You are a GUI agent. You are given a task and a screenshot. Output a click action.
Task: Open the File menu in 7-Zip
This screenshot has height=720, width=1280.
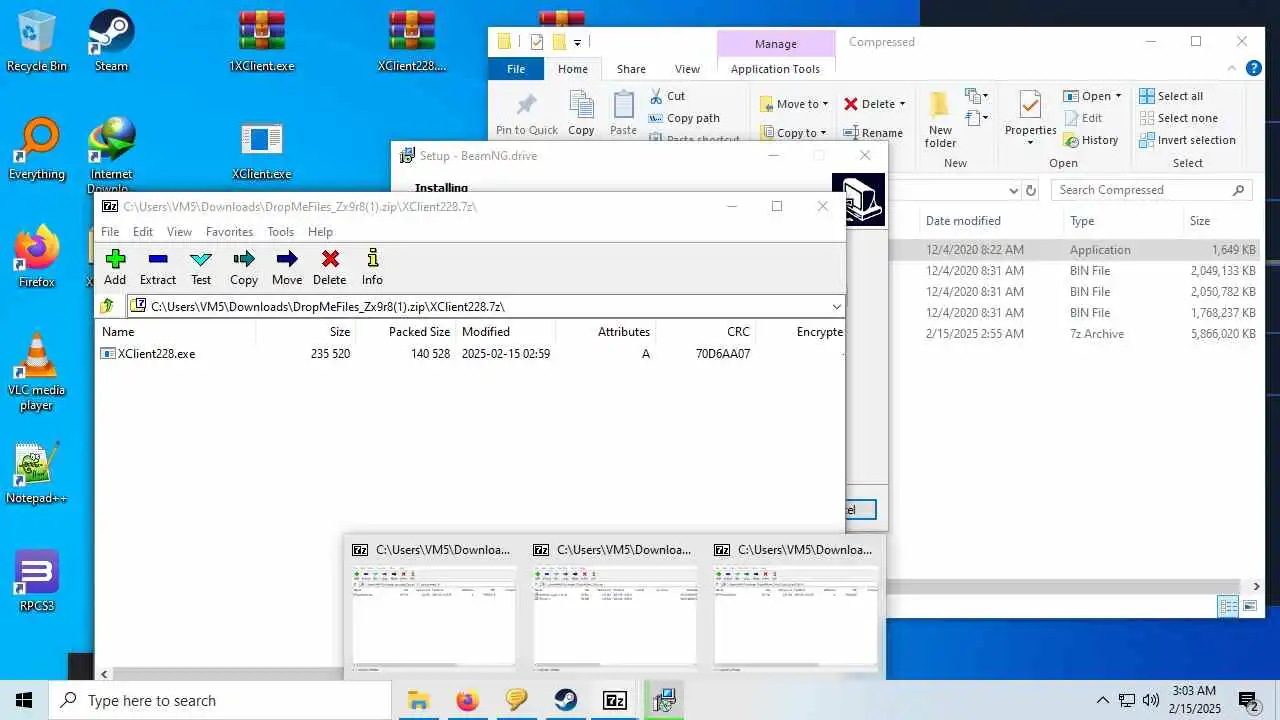tap(110, 232)
